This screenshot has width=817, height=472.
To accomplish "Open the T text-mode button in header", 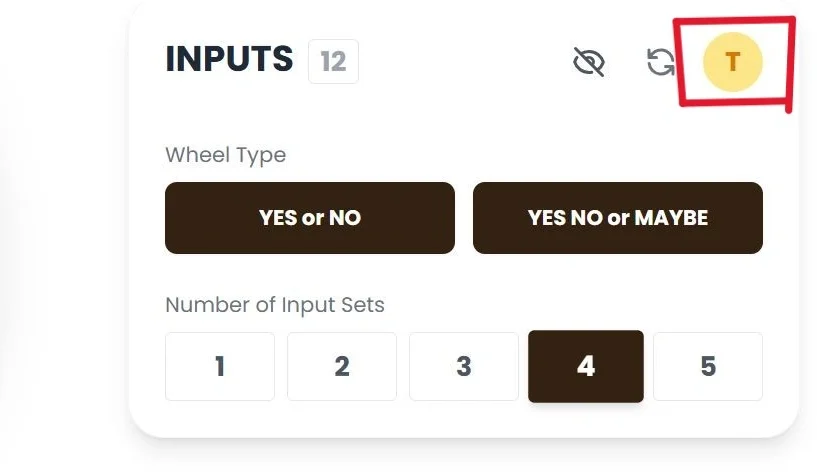I will point(732,62).
